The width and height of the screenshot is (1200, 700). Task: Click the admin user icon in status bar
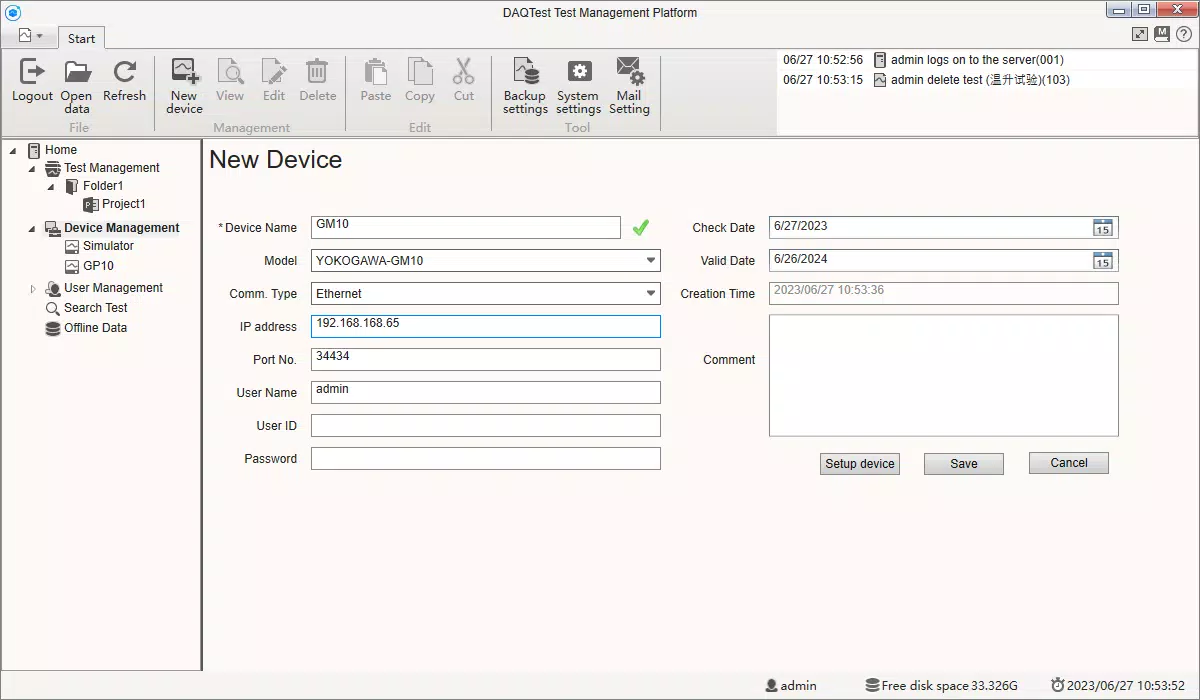[x=771, y=686]
